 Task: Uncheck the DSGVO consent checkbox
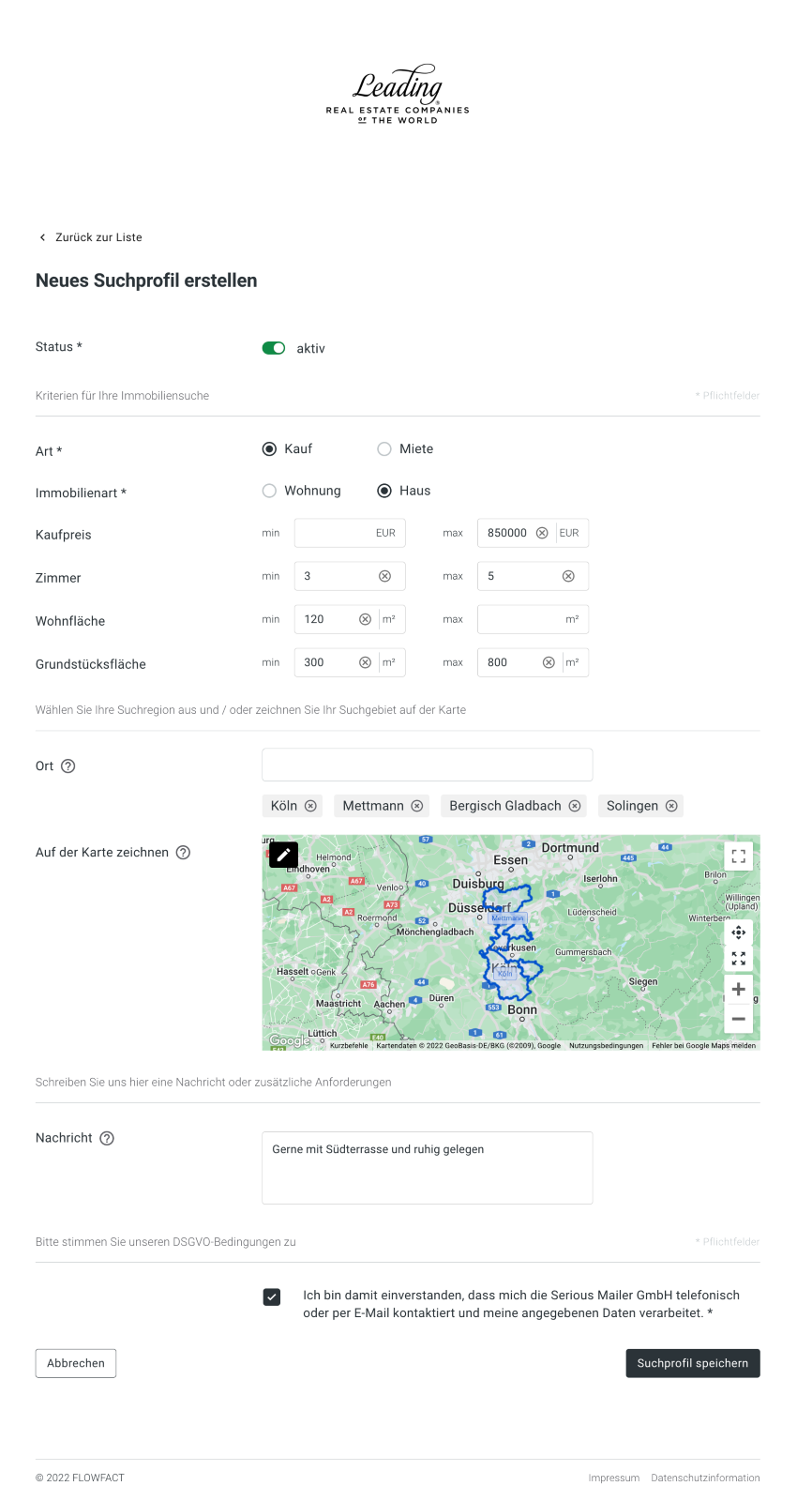coord(272,1297)
